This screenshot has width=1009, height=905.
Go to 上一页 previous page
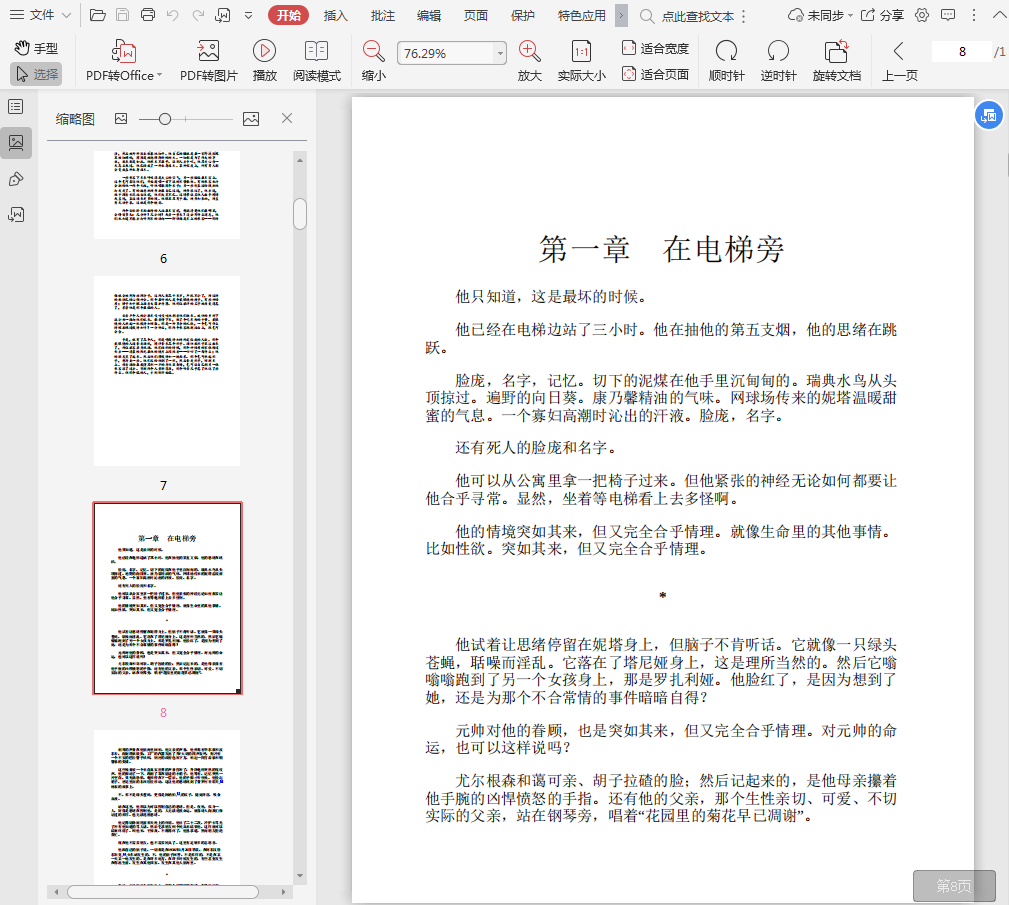pos(899,61)
